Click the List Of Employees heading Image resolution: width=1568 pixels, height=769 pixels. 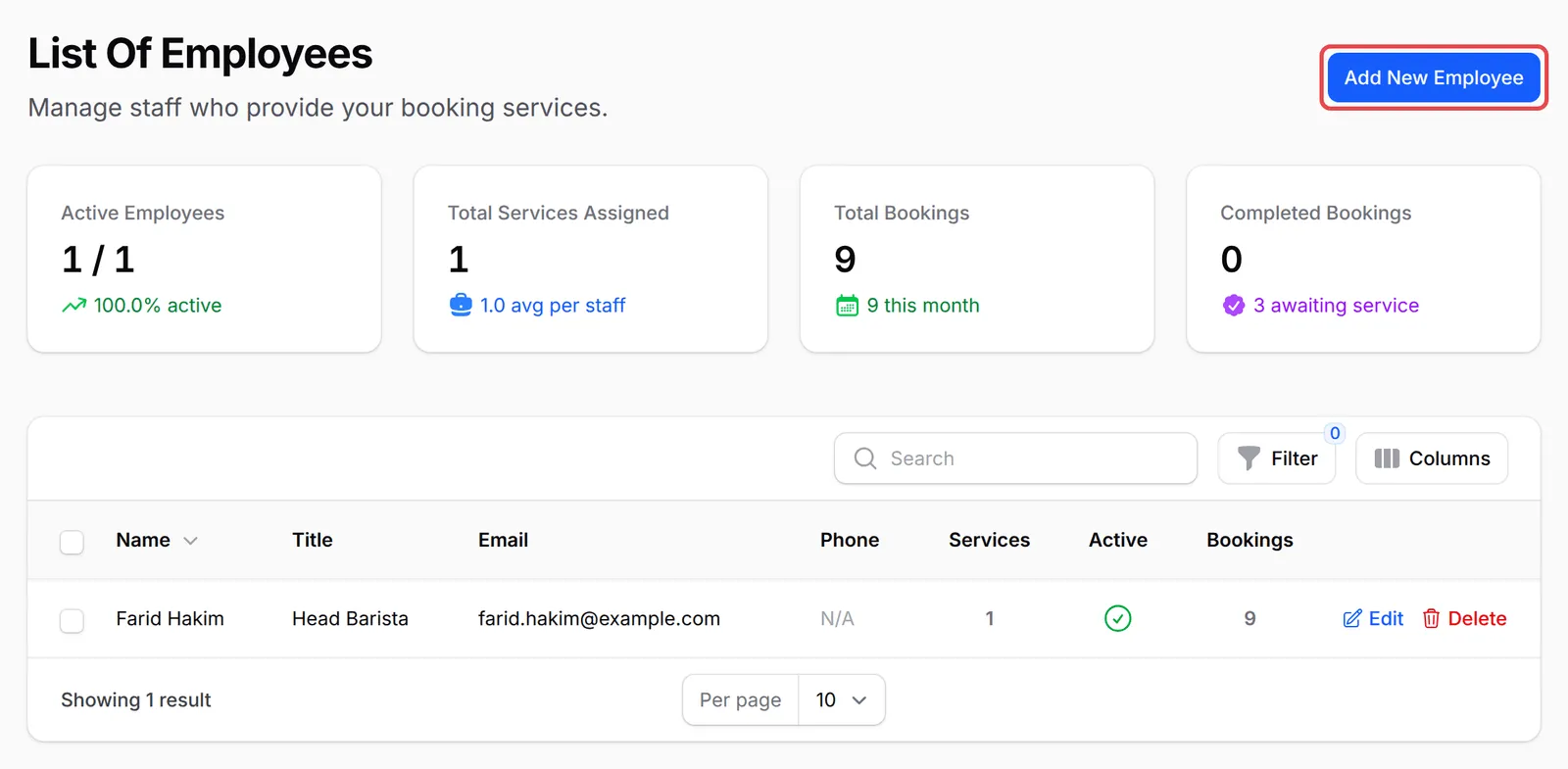(x=200, y=53)
